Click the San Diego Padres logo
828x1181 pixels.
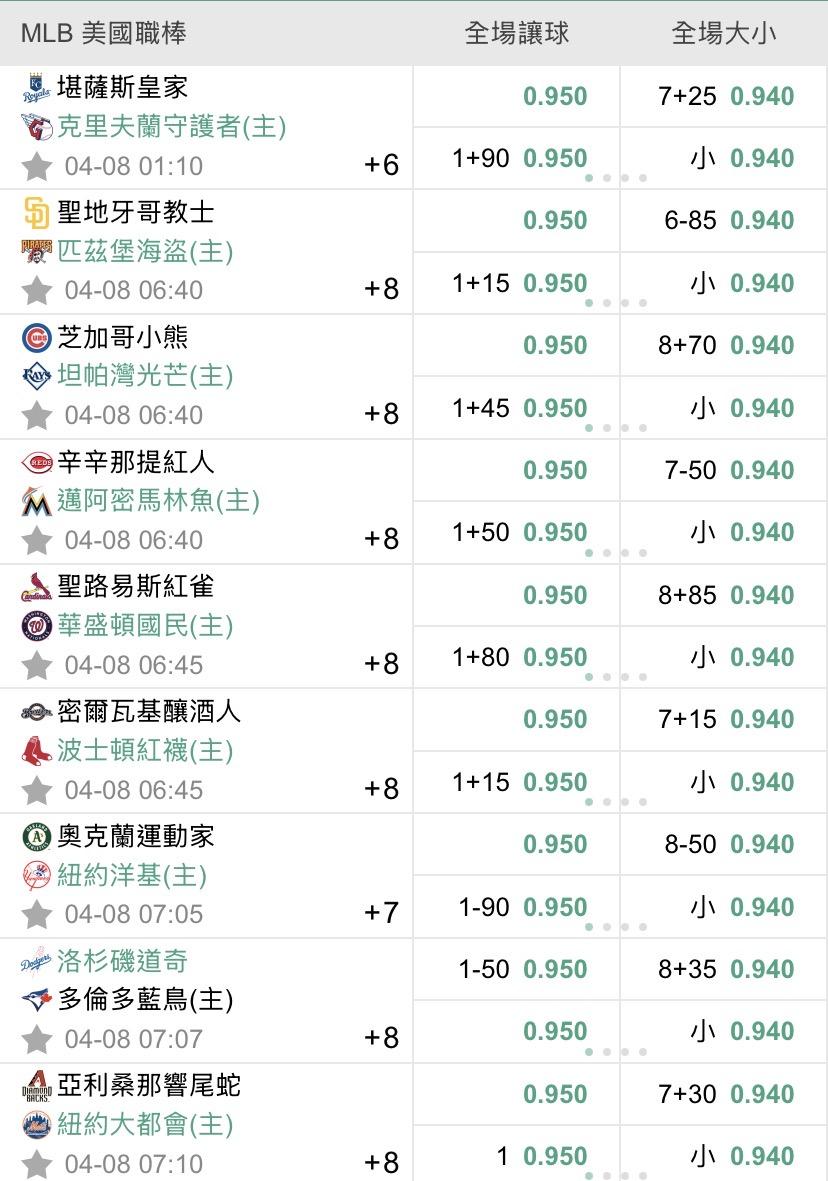36,213
